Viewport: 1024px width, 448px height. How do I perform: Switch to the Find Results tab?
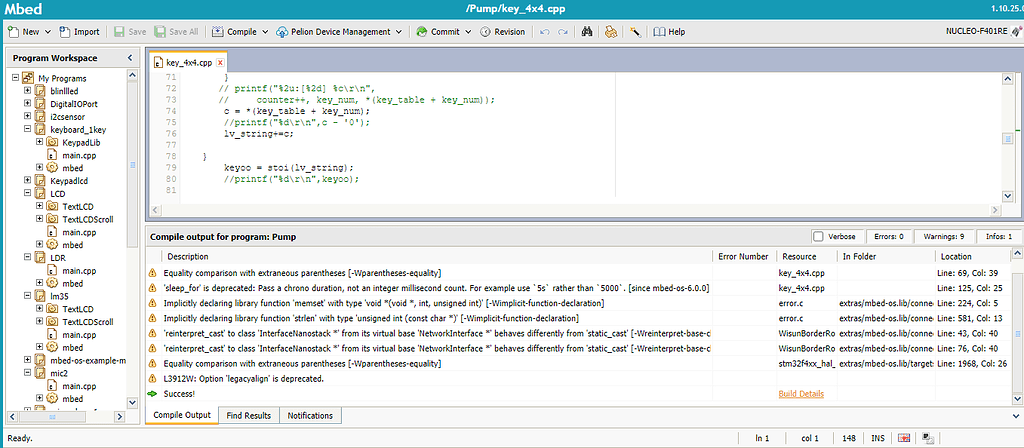[248, 415]
